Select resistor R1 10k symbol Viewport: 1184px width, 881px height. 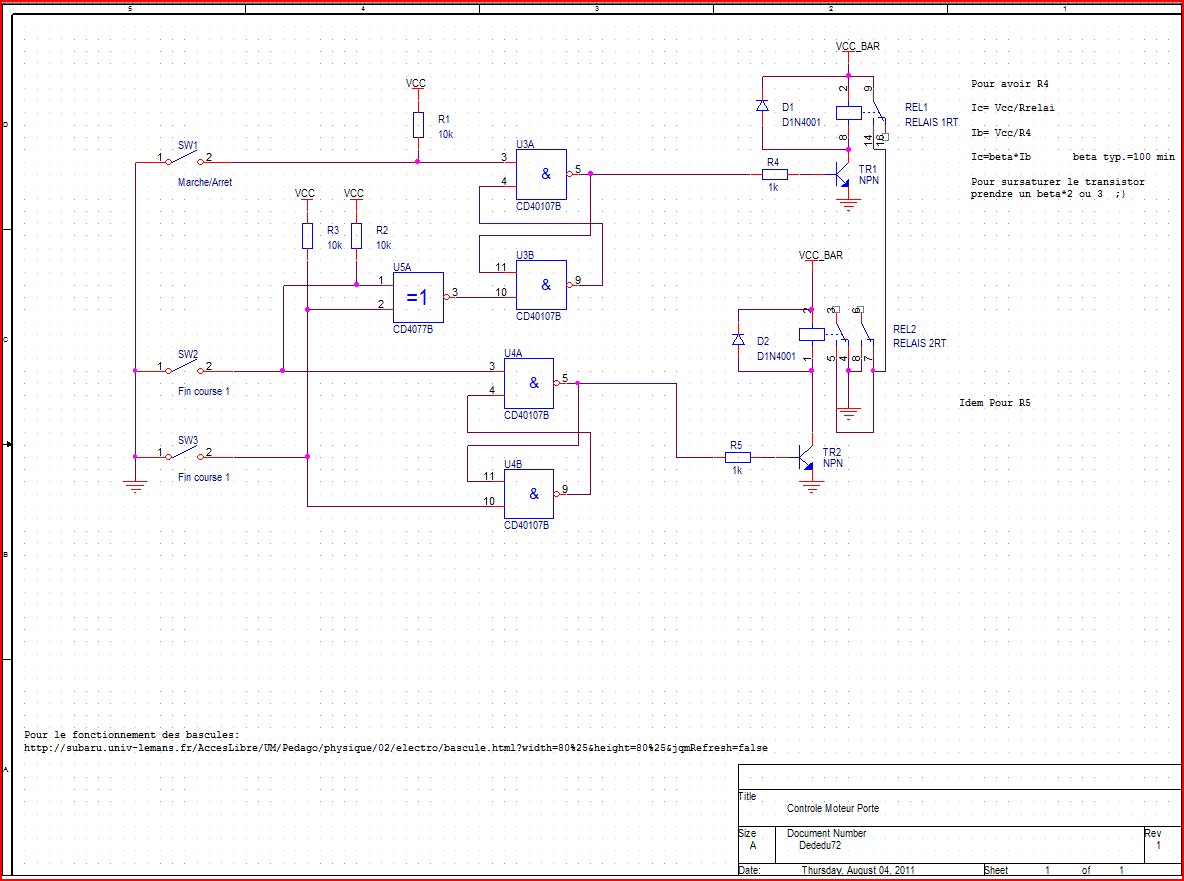coord(418,125)
